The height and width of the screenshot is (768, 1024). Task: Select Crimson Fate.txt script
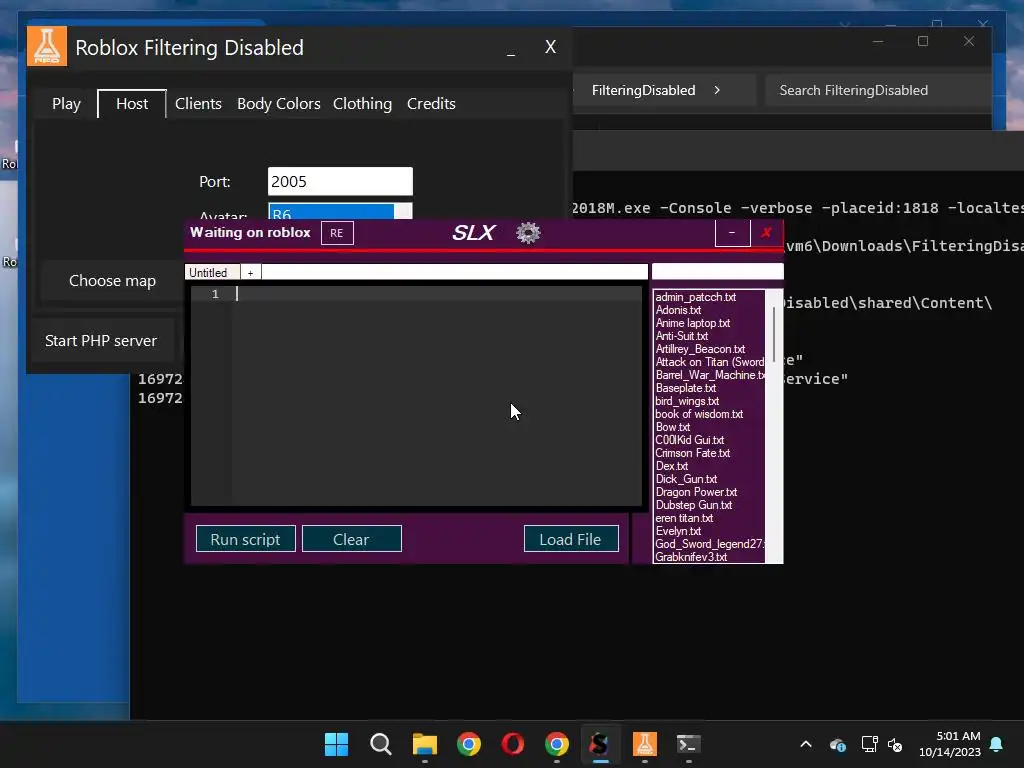coord(692,453)
